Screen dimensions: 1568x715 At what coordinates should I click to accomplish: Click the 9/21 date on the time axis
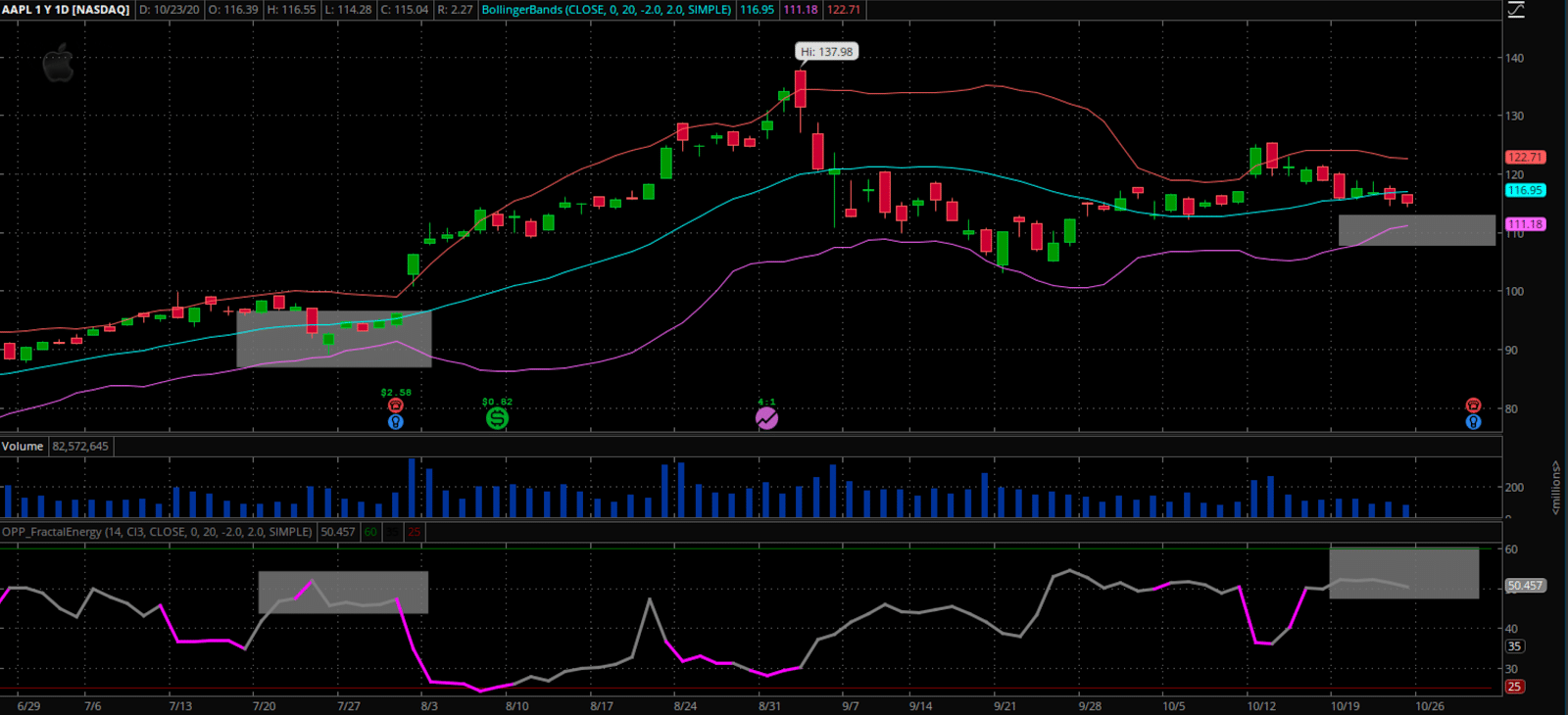(1004, 706)
